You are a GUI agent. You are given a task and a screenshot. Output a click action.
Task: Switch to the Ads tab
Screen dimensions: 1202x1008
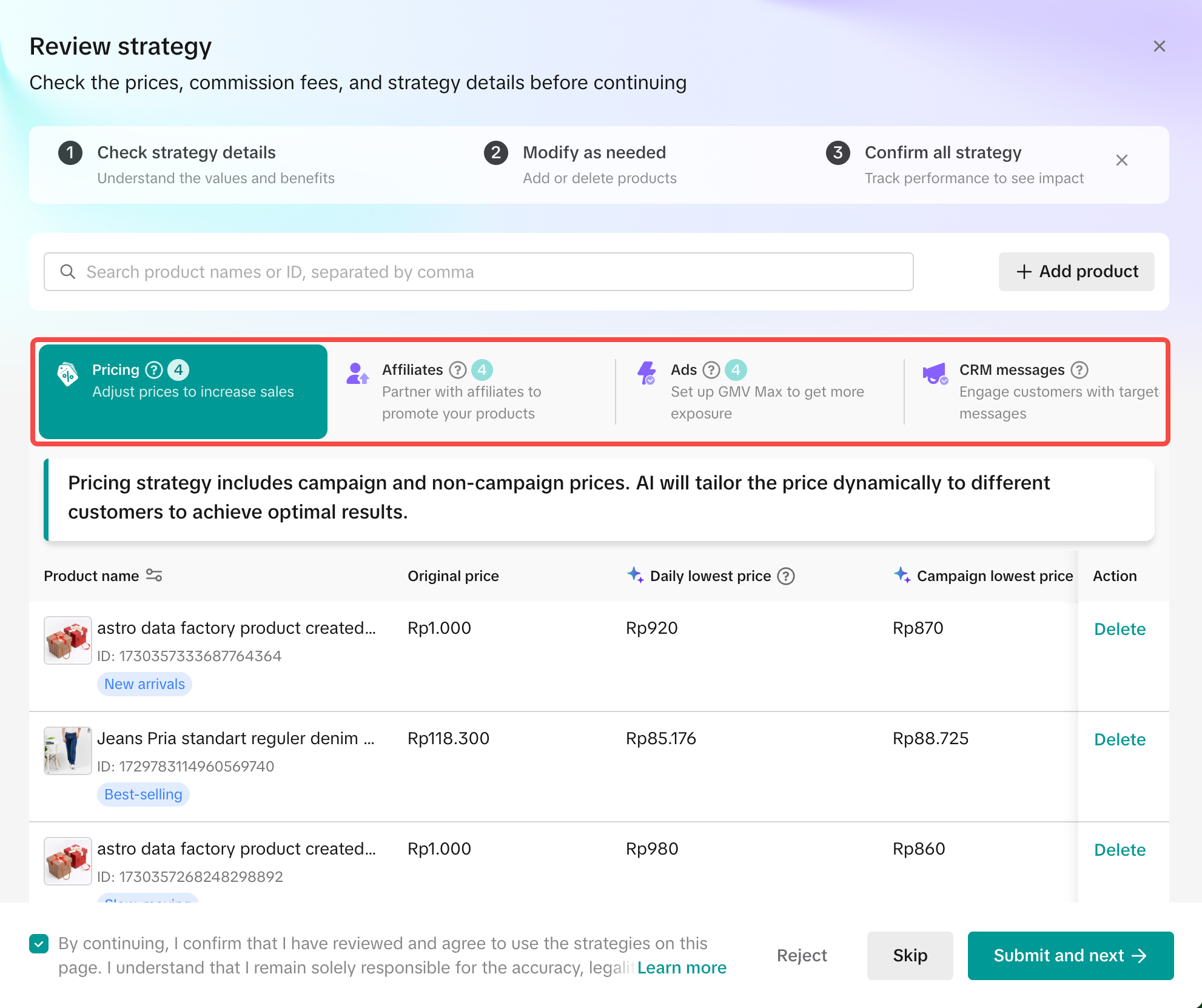[758, 391]
